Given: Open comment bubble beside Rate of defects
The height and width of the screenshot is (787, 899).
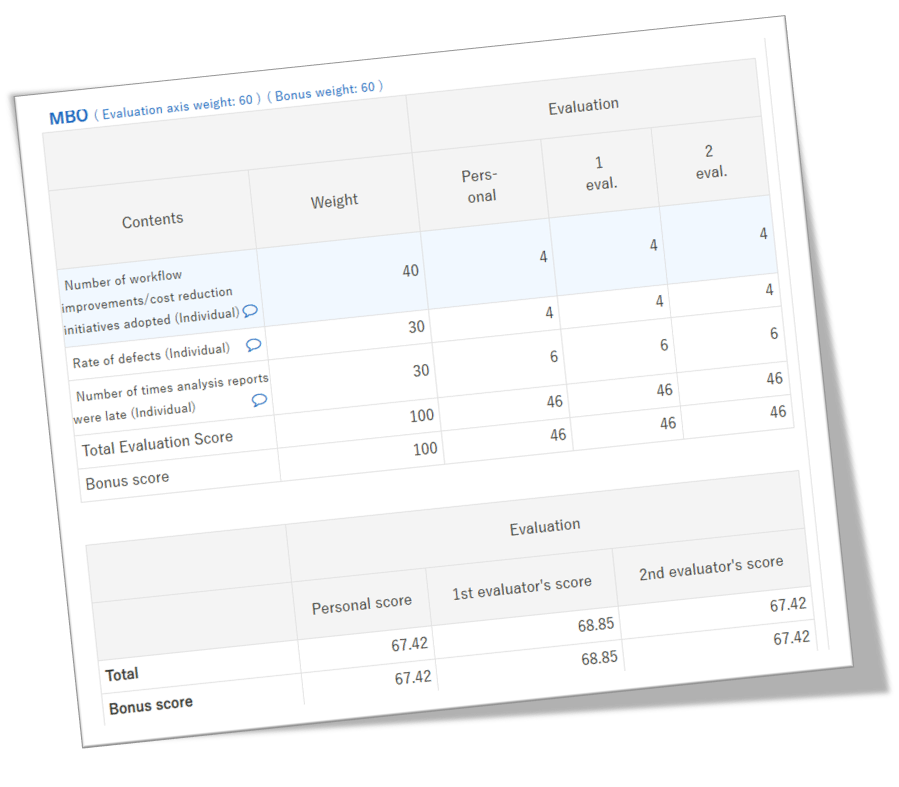Looking at the screenshot, I should (253, 344).
